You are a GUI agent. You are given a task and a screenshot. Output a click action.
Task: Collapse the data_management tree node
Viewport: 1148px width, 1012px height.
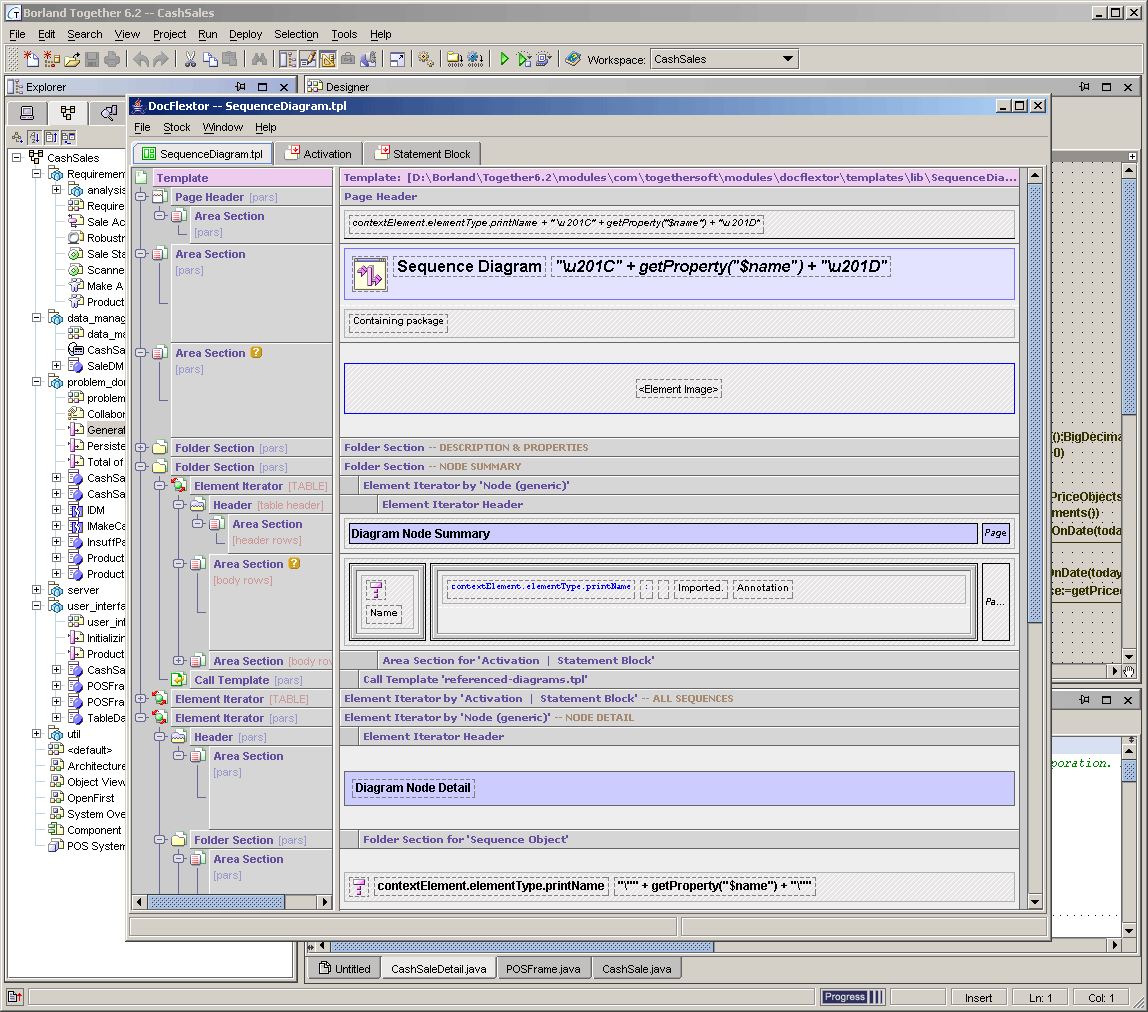[x=37, y=318]
